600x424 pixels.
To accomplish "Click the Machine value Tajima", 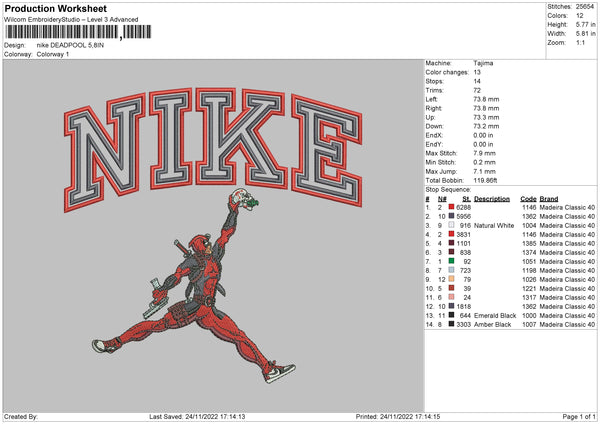I will tap(483, 63).
